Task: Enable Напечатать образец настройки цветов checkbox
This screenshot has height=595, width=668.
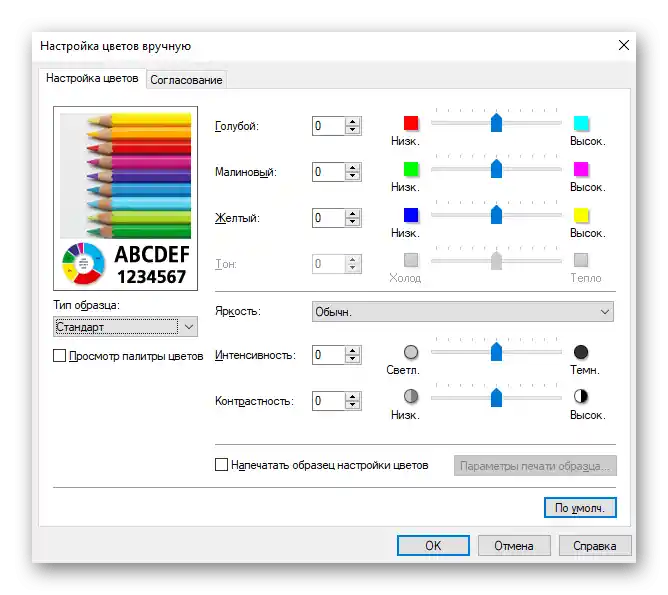Action: coord(221,465)
